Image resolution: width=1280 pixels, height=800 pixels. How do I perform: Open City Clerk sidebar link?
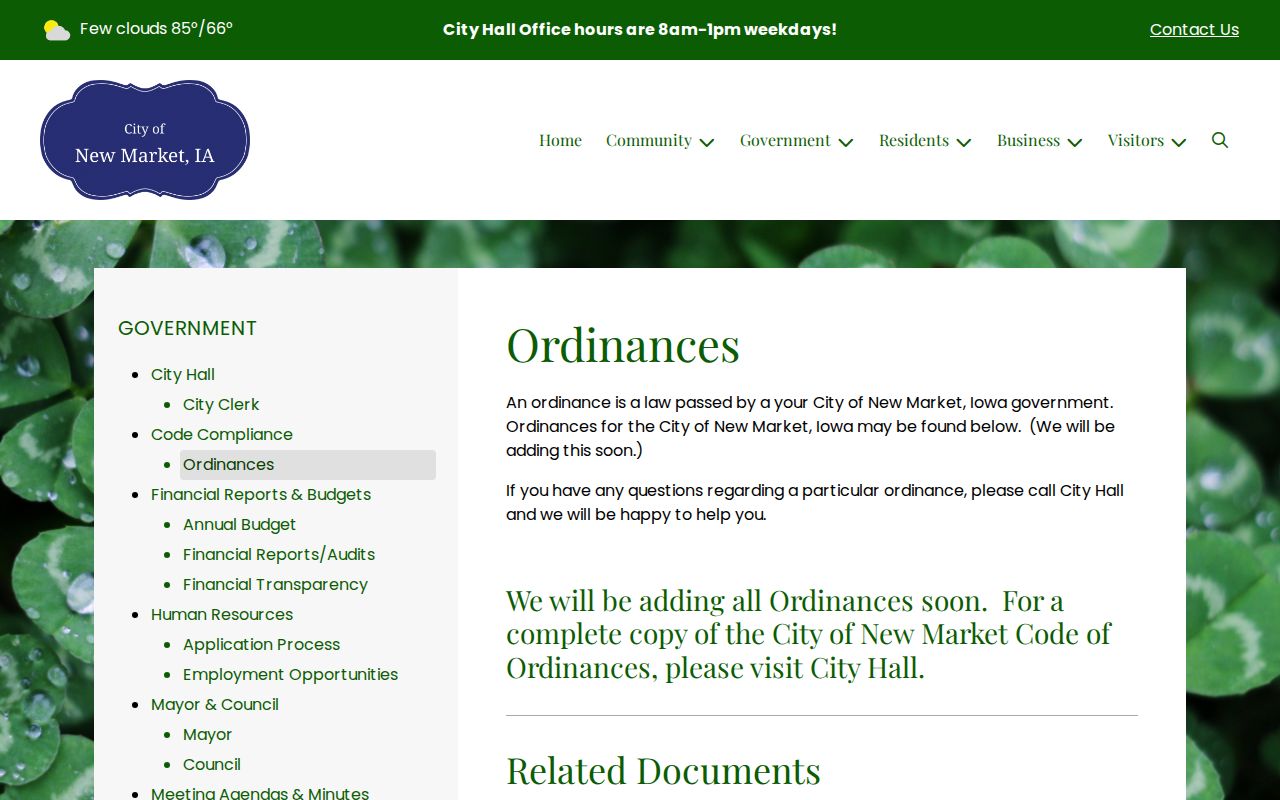(221, 404)
